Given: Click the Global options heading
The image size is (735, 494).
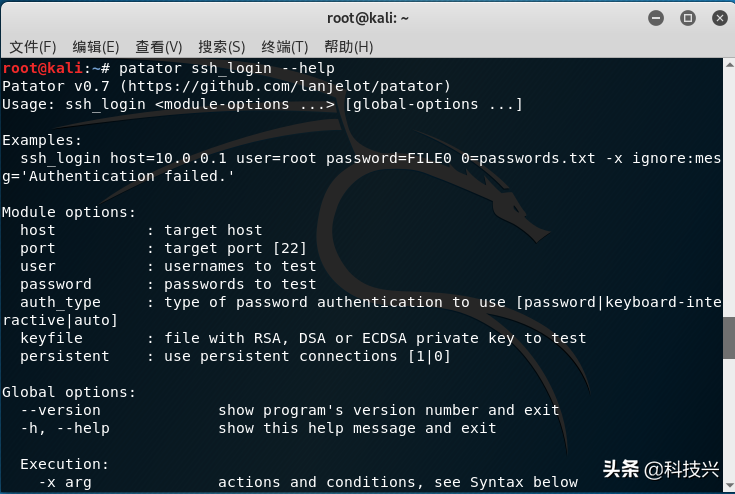Looking at the screenshot, I should (68, 392).
